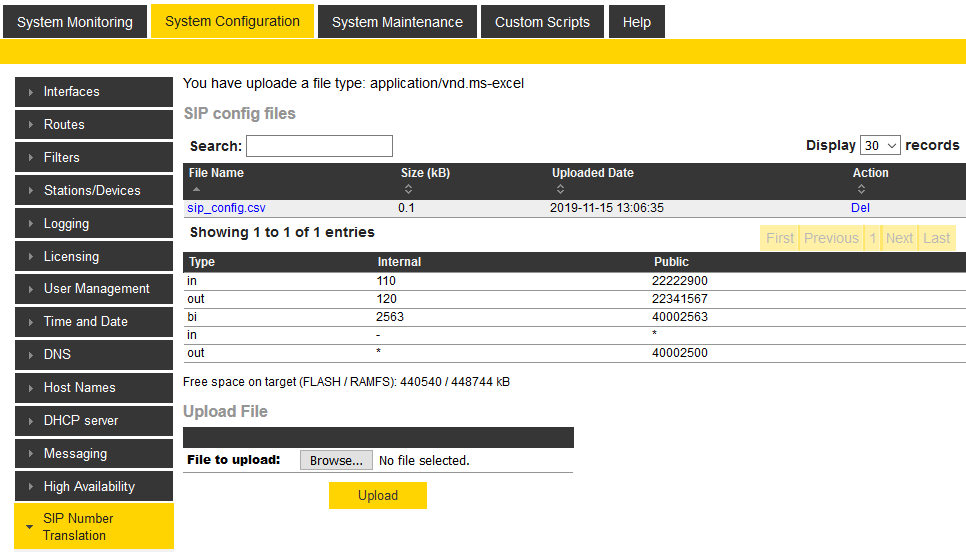Click sort arrows under Action column

coord(860,189)
